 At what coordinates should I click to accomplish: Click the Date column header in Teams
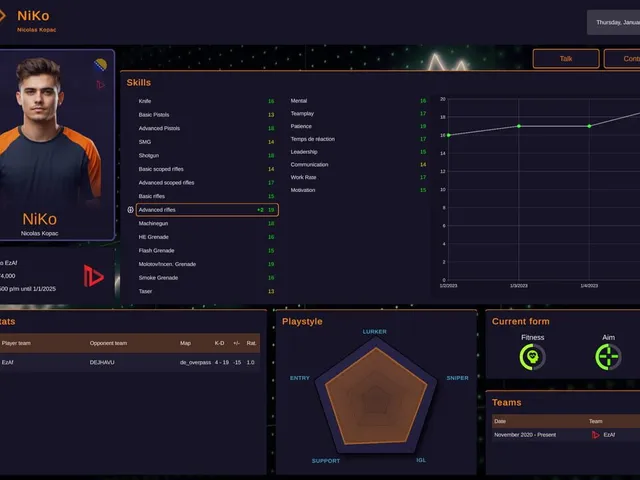click(500, 421)
